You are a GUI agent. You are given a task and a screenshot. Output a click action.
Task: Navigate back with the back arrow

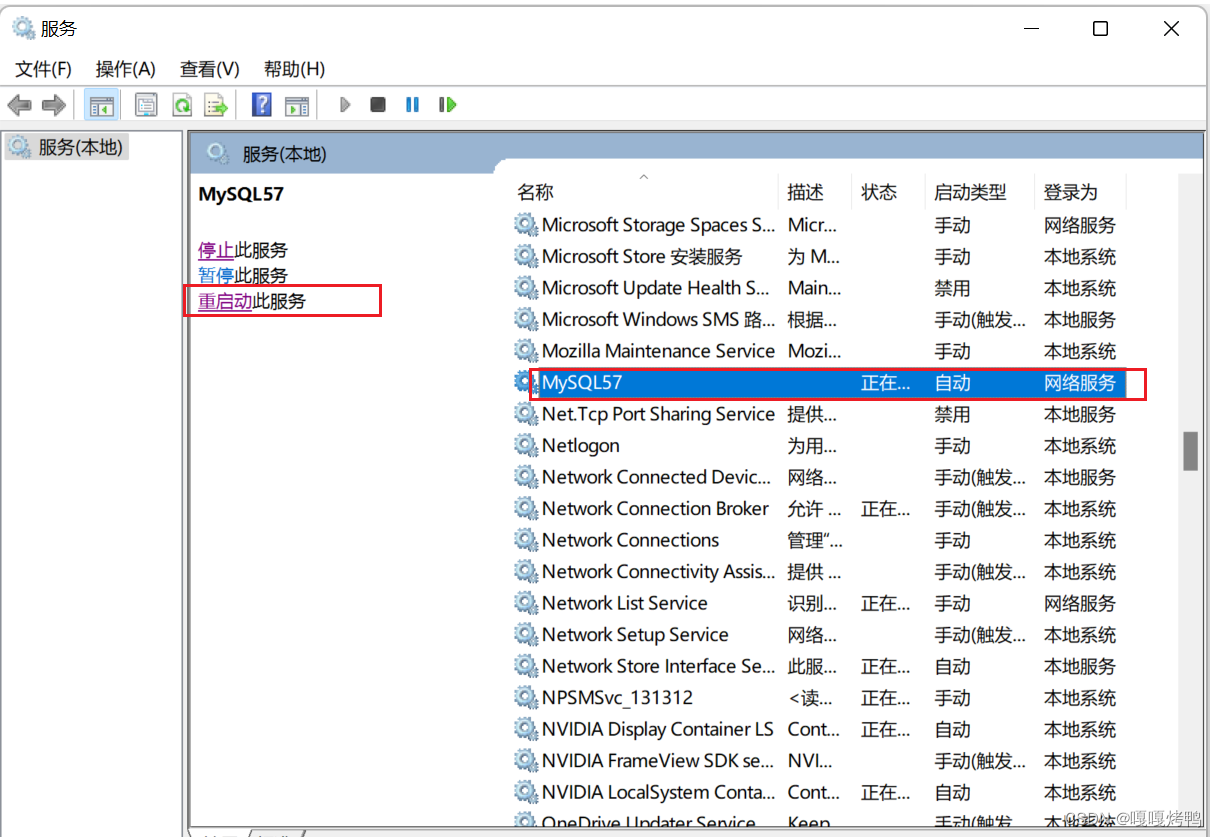[x=20, y=104]
